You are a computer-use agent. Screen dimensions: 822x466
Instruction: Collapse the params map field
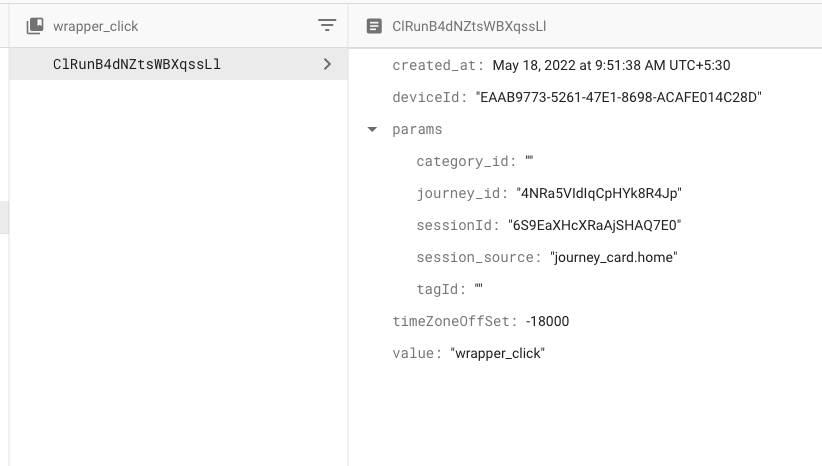tap(372, 129)
